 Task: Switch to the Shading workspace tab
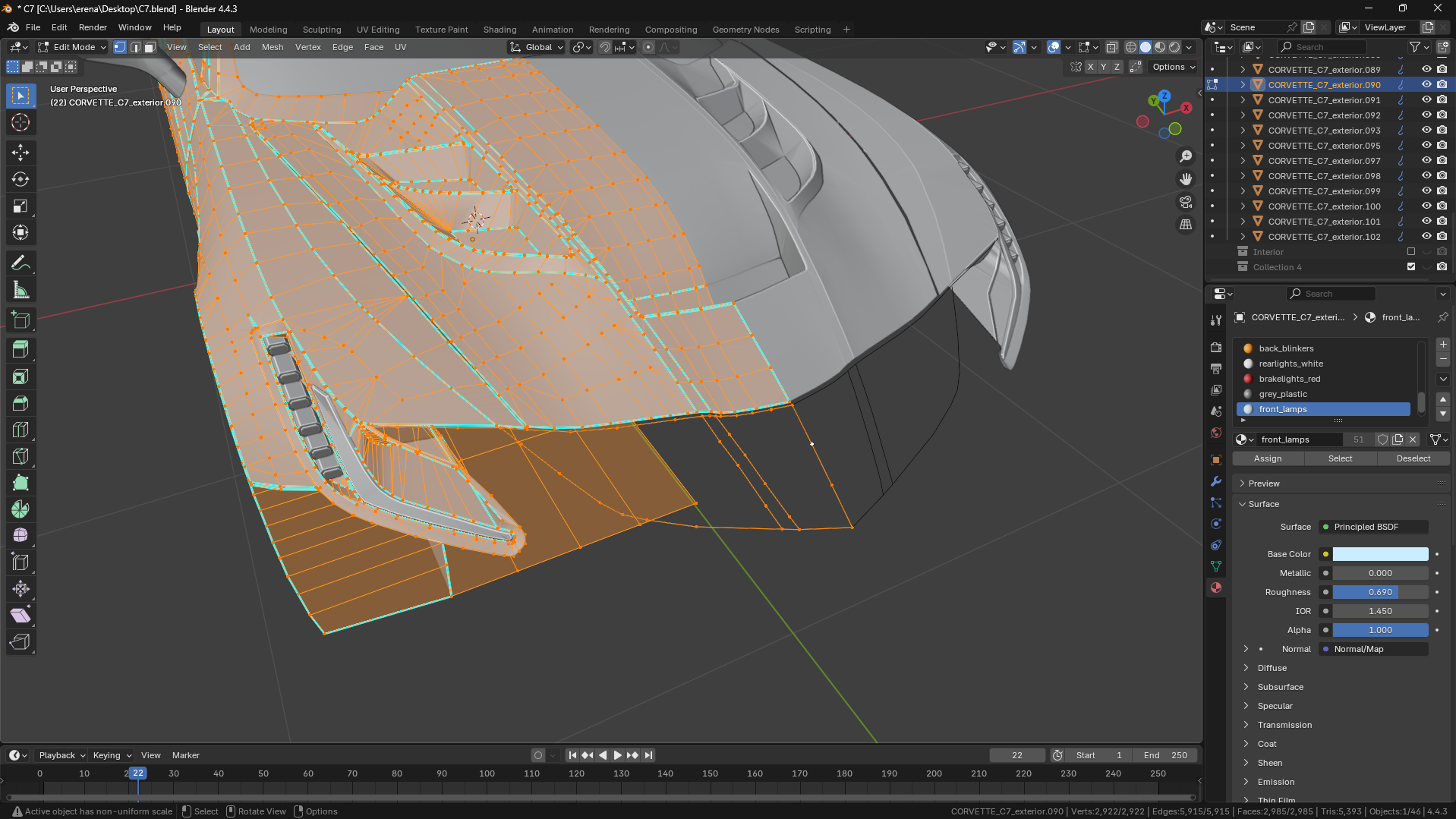pyautogui.click(x=500, y=30)
